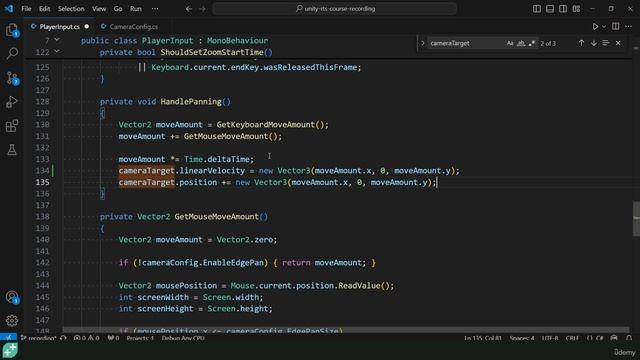Viewport: 640px width, 360px height.
Task: Click line number 135 in the gutter
Action: (42, 182)
